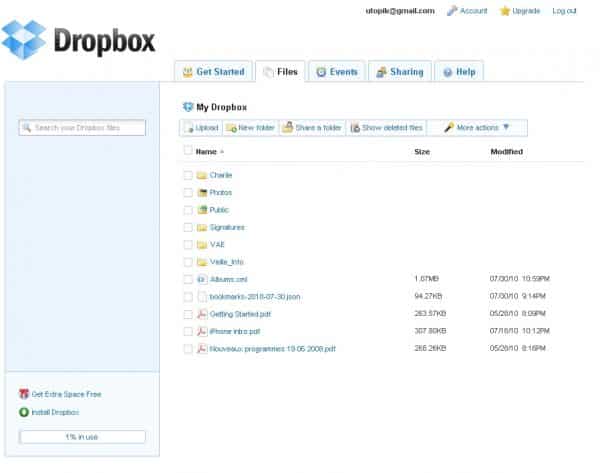Click the My Dropbox box icon
Image resolution: width=600 pixels, height=473 pixels.
tap(188, 107)
